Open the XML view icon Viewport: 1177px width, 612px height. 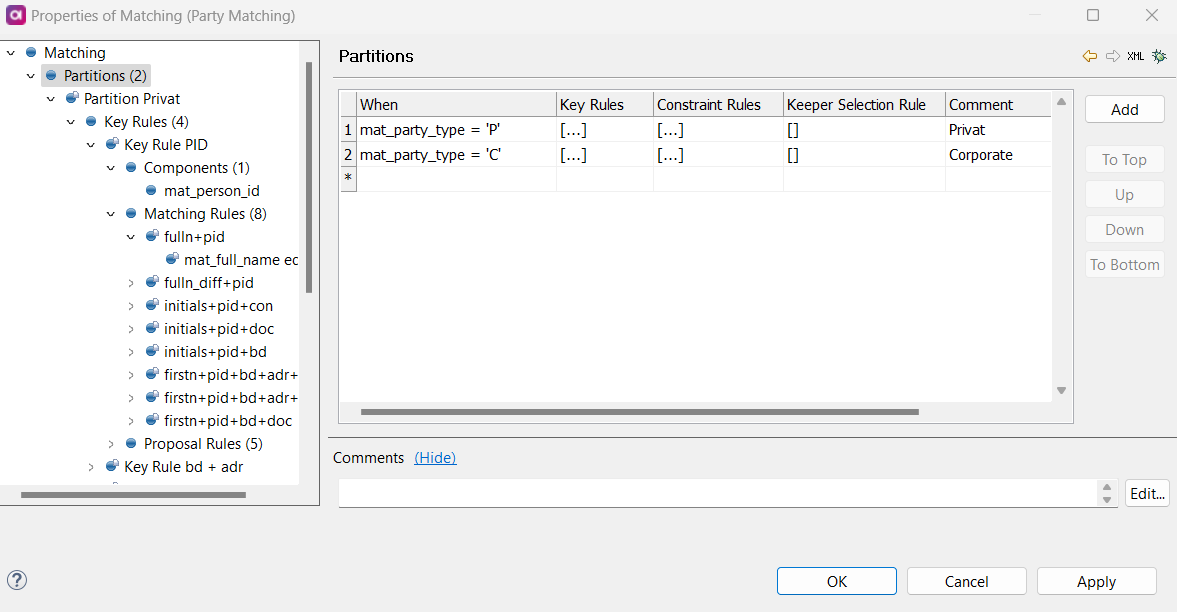tap(1136, 56)
